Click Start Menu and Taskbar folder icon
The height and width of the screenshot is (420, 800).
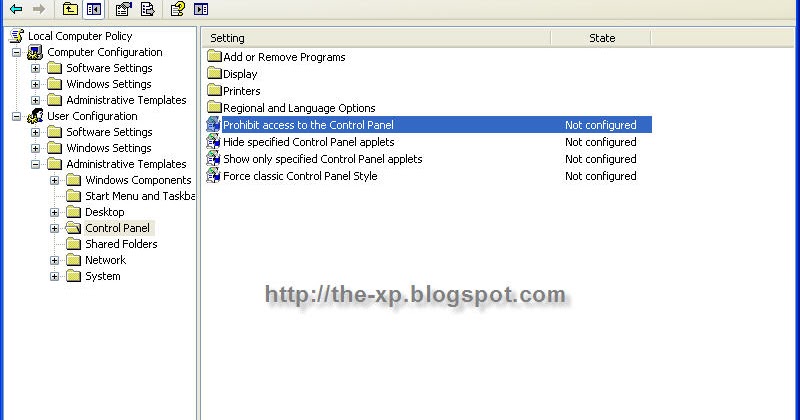[73, 196]
